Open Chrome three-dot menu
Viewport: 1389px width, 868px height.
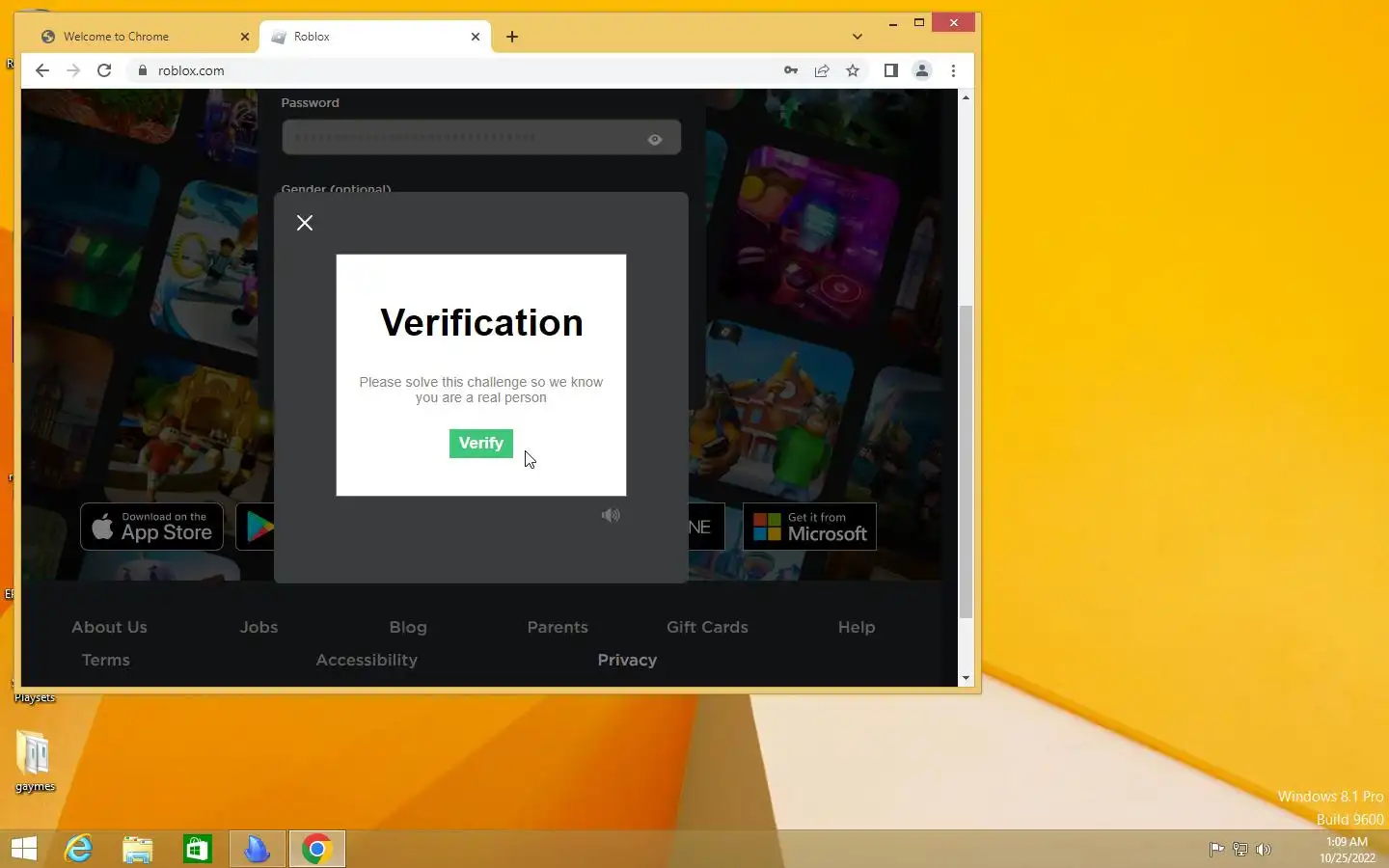point(953,70)
